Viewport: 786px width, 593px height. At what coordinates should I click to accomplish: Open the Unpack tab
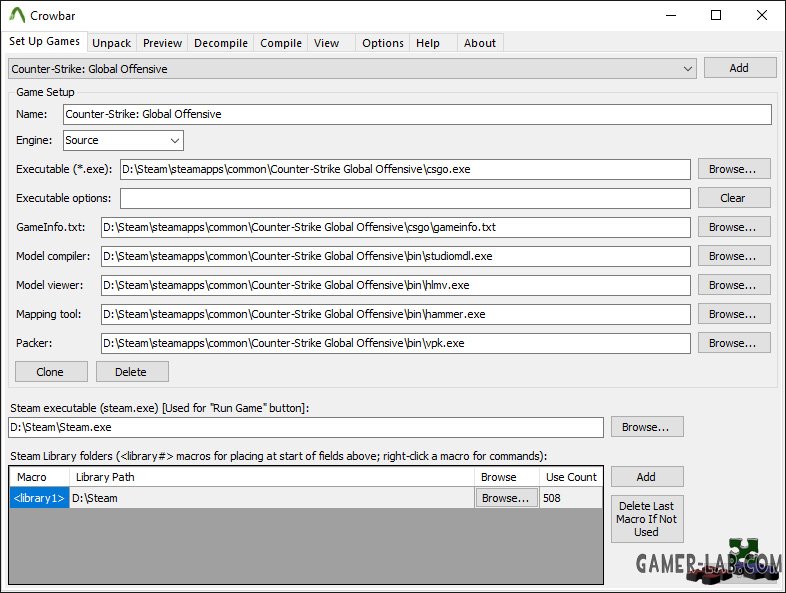[x=111, y=43]
